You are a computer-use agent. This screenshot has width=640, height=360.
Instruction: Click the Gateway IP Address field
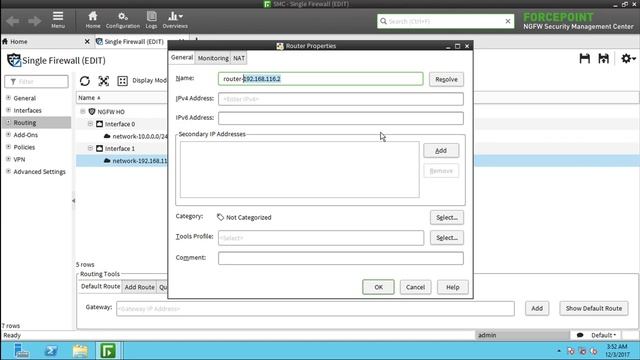[x=315, y=309]
